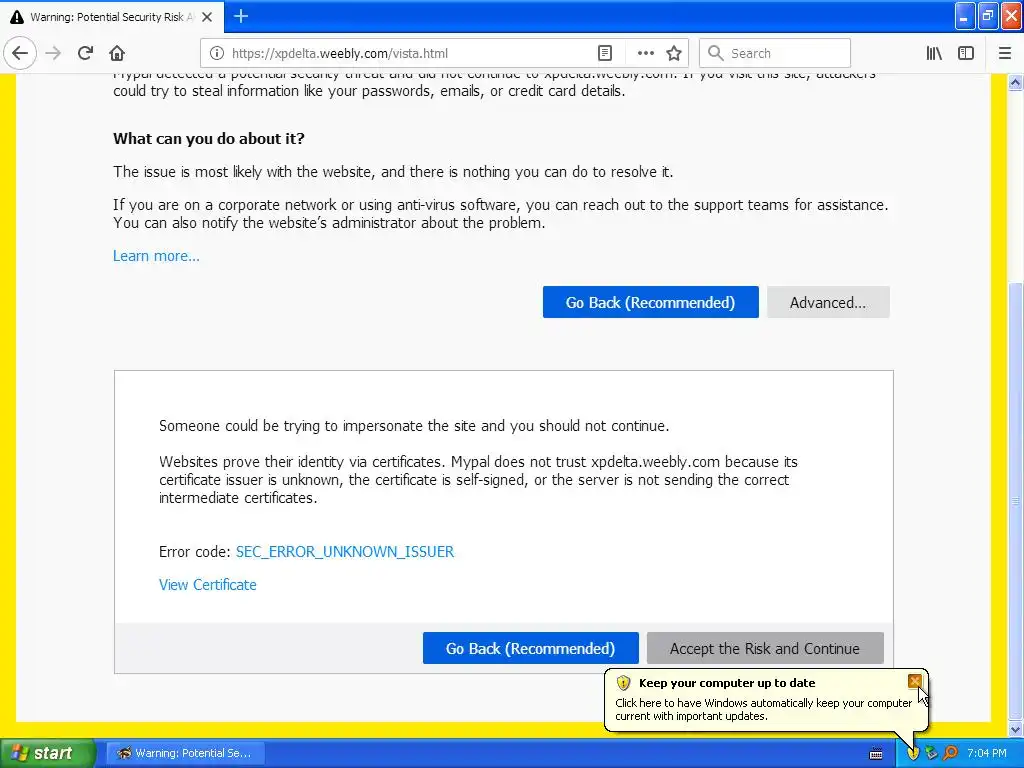Restore down the browser window

click(988, 16)
